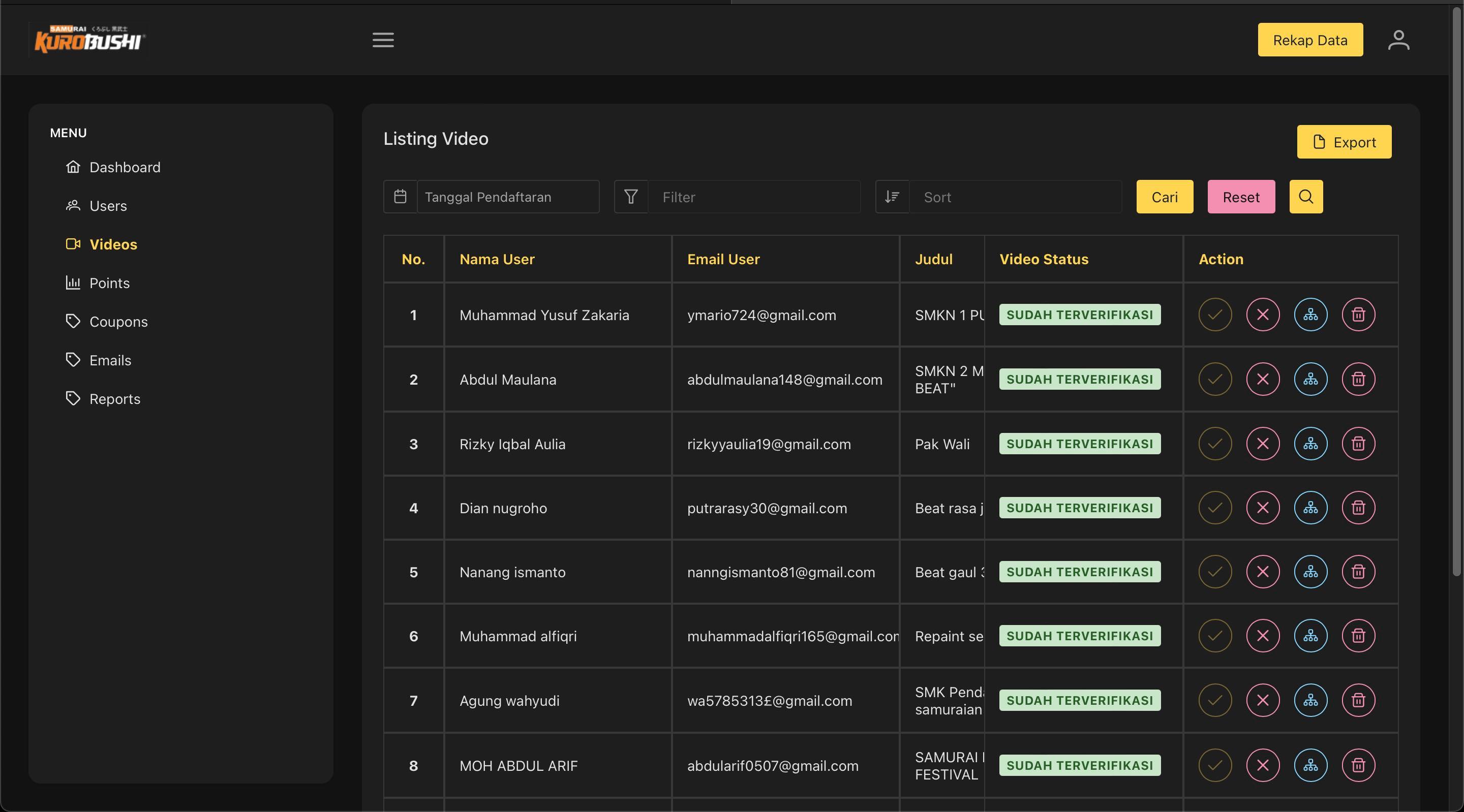Screen dimensions: 1464x812
Task: Click the name MOH ABDUL ARIF
Action: click(x=518, y=765)
